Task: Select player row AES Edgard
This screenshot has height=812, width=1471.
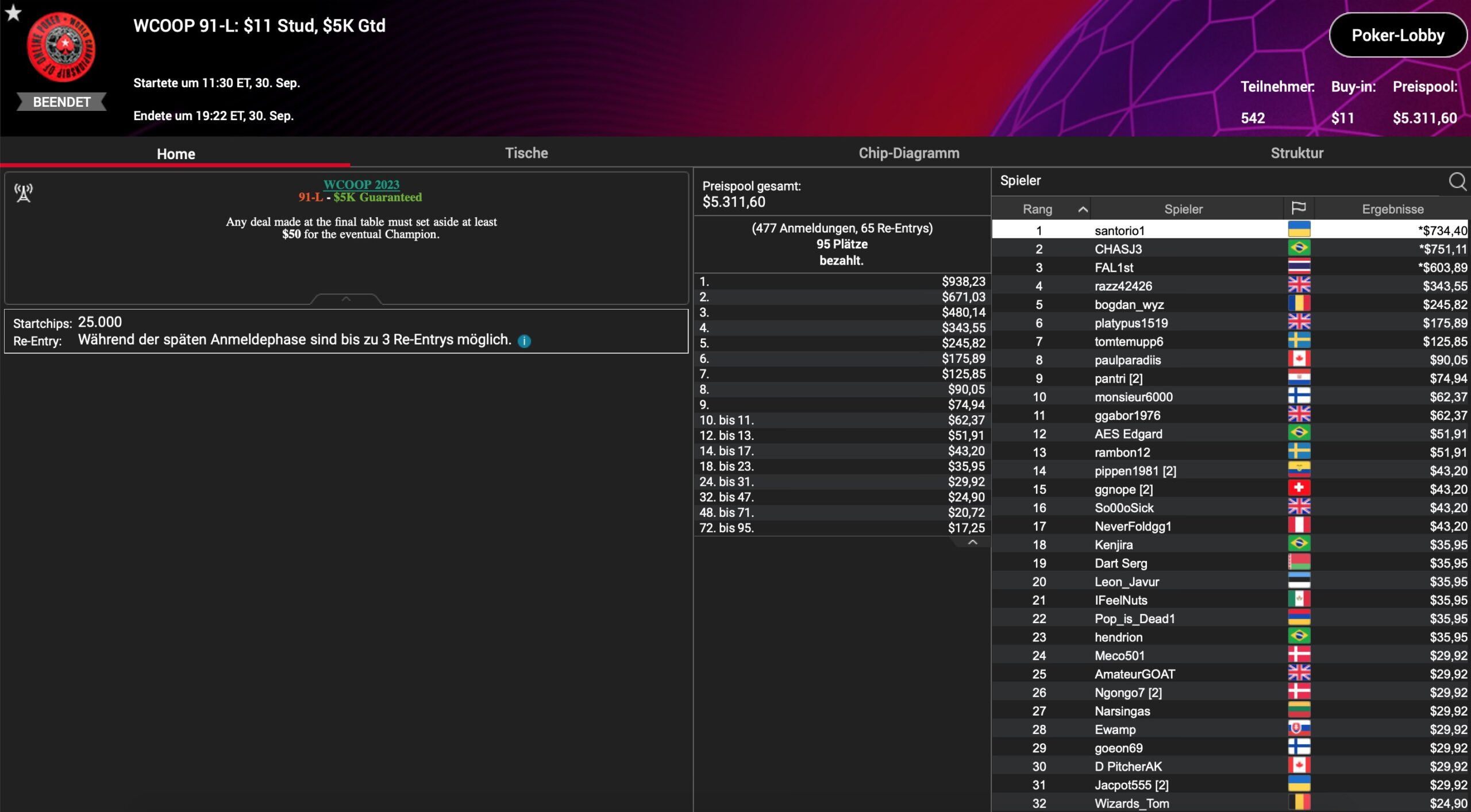Action: point(1230,434)
